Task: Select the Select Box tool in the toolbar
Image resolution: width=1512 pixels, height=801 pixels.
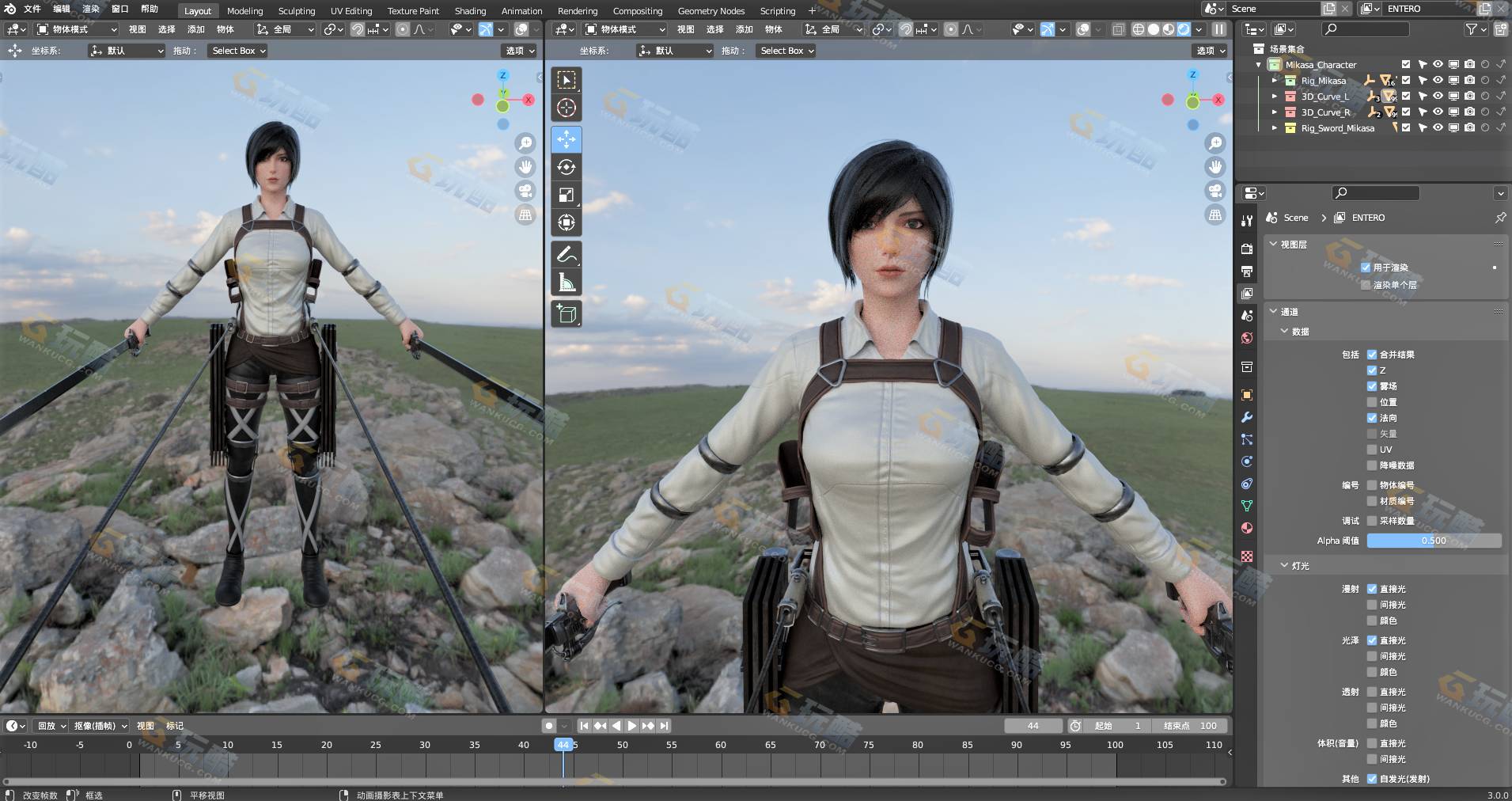Action: pyautogui.click(x=566, y=81)
